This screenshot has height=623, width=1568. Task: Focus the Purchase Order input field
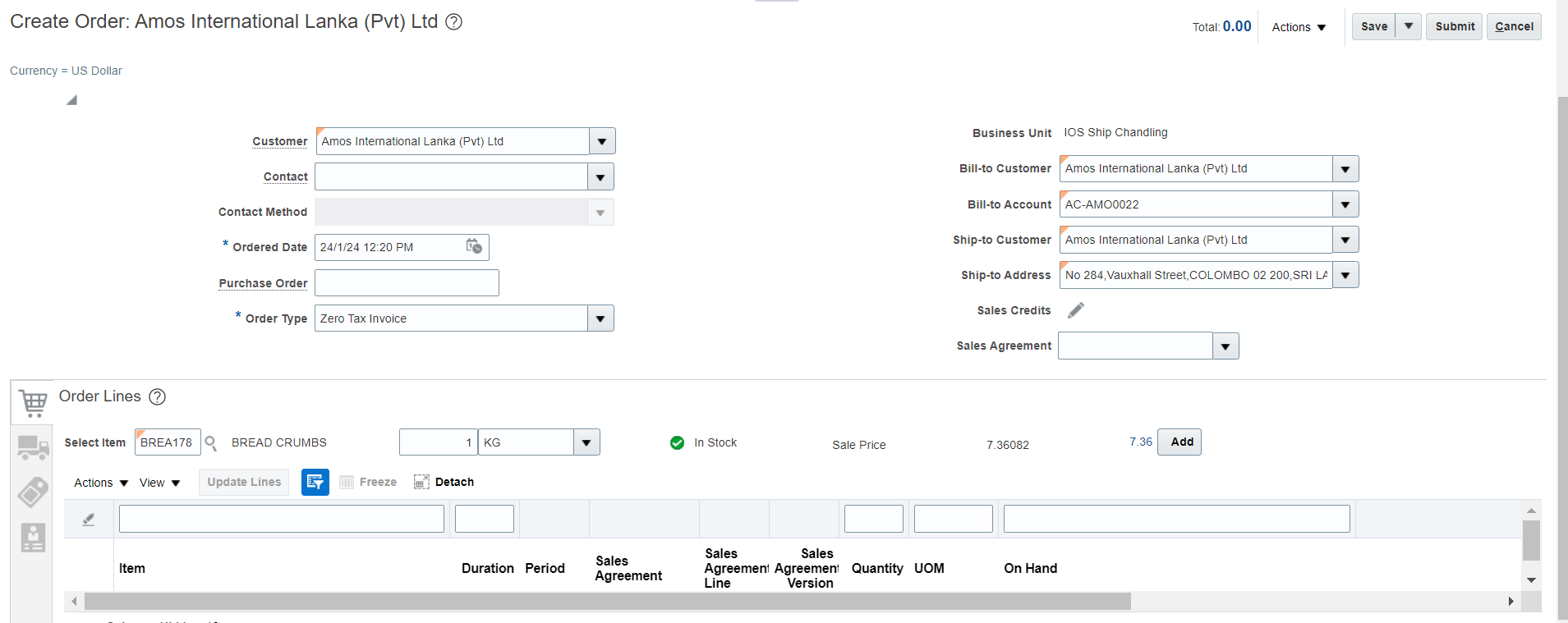[407, 282]
